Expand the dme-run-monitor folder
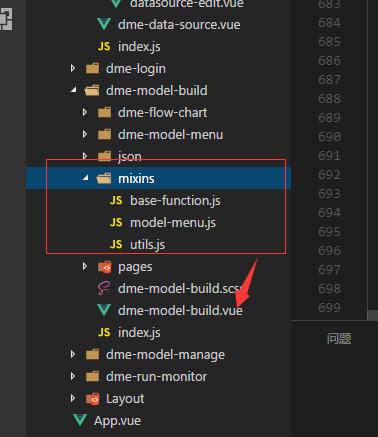 coord(73,376)
